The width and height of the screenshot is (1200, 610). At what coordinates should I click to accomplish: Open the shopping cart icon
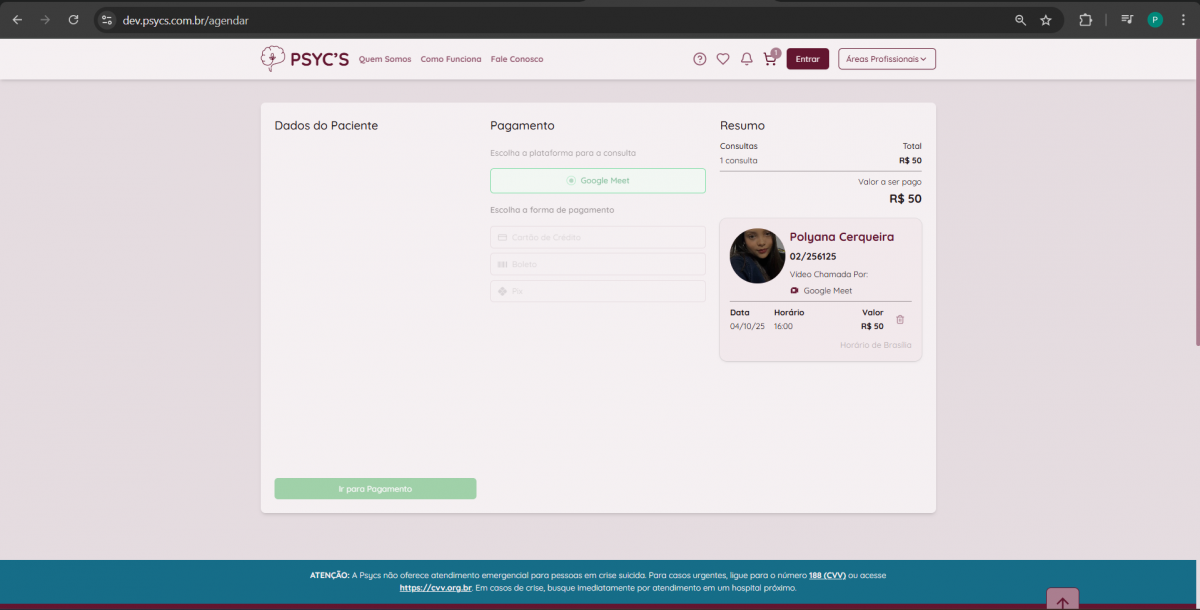(x=769, y=59)
